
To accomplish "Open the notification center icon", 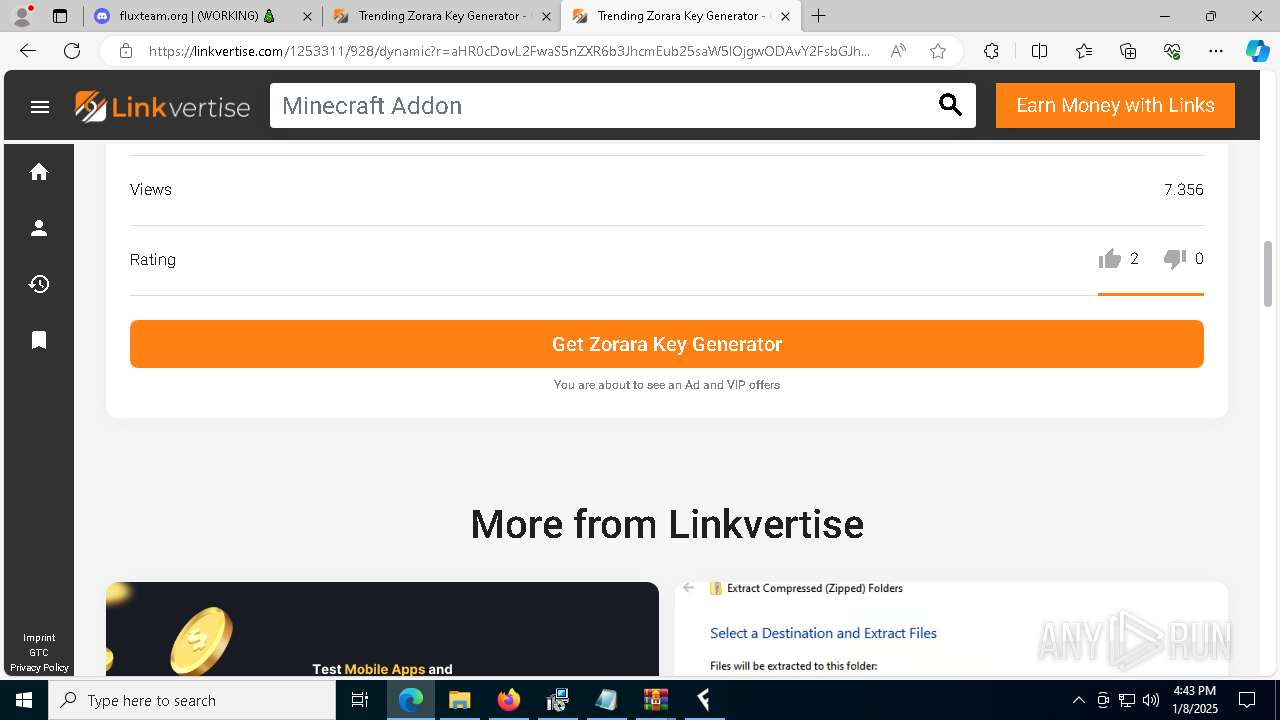I will pos(1247,700).
